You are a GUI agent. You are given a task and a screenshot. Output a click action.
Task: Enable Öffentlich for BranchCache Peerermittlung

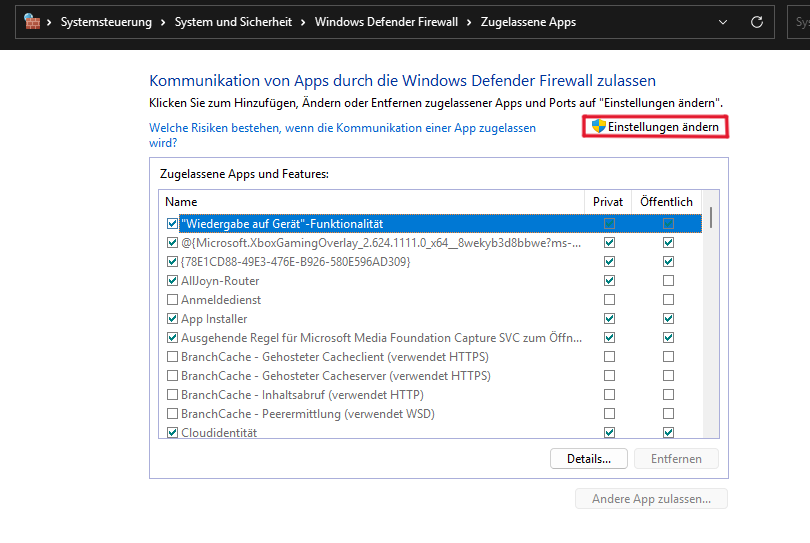[668, 414]
